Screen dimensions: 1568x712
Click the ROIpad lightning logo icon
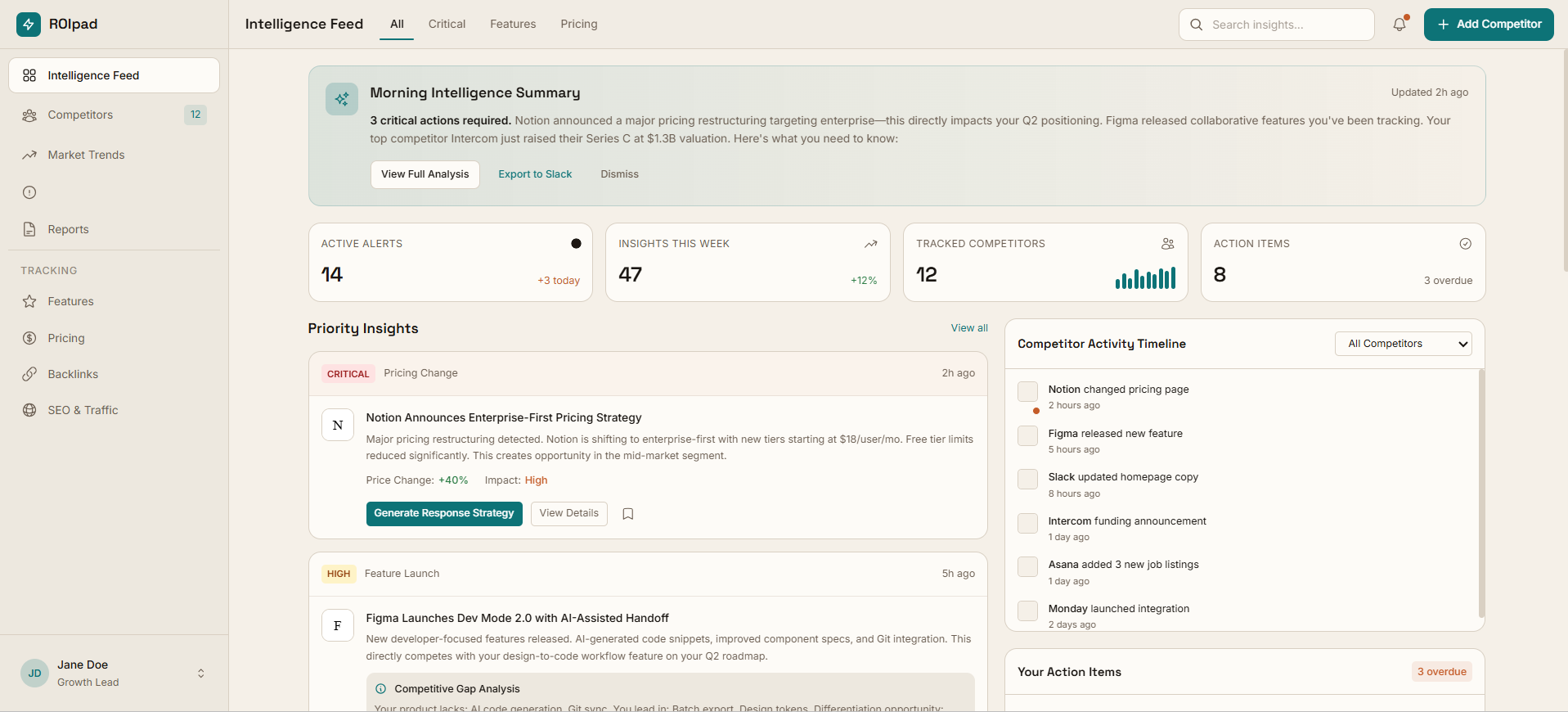tap(29, 25)
